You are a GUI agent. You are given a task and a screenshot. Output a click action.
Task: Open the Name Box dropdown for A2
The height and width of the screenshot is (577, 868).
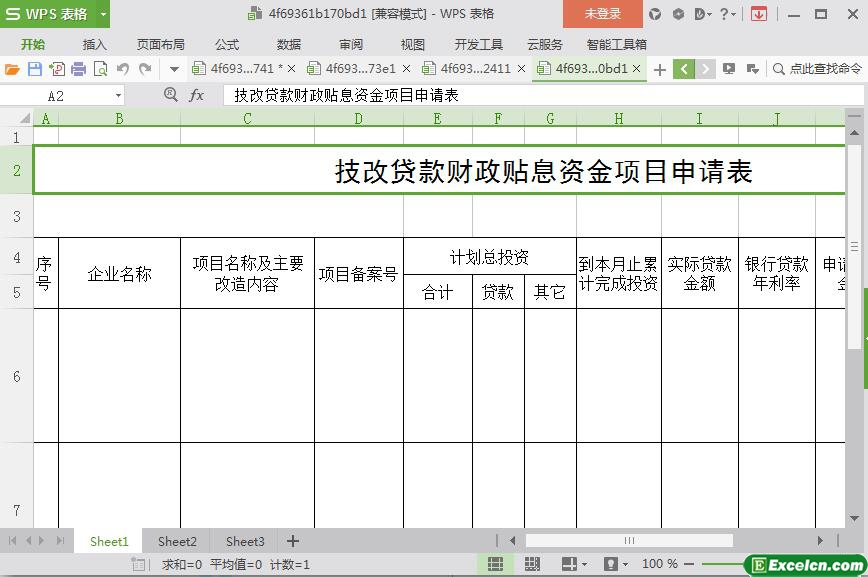[118, 95]
